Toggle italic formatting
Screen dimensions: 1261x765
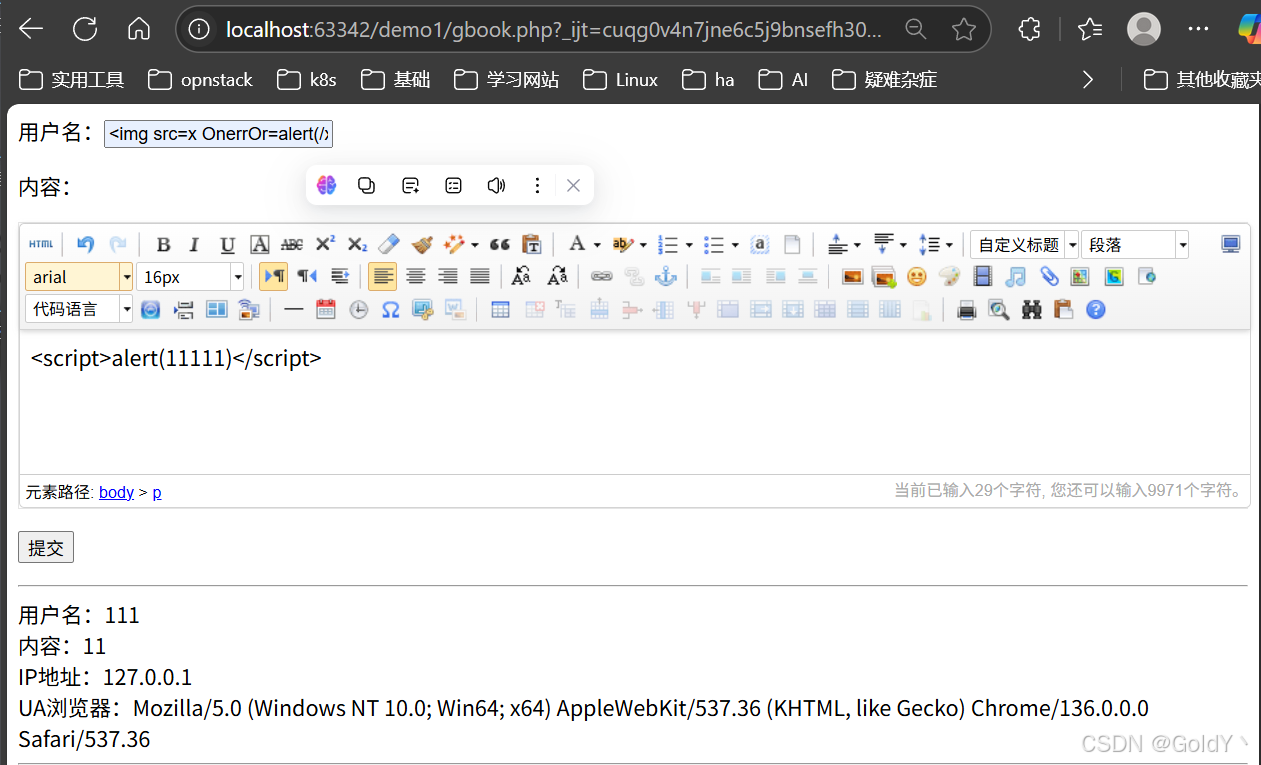[x=195, y=245]
